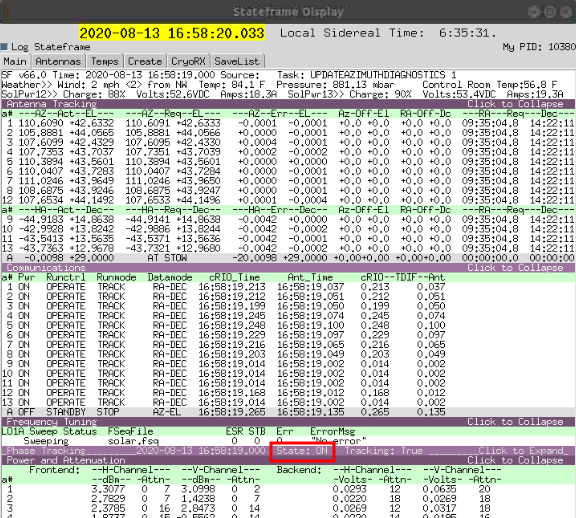The image size is (576, 518).
Task: Select the Create tab
Action: [145, 61]
